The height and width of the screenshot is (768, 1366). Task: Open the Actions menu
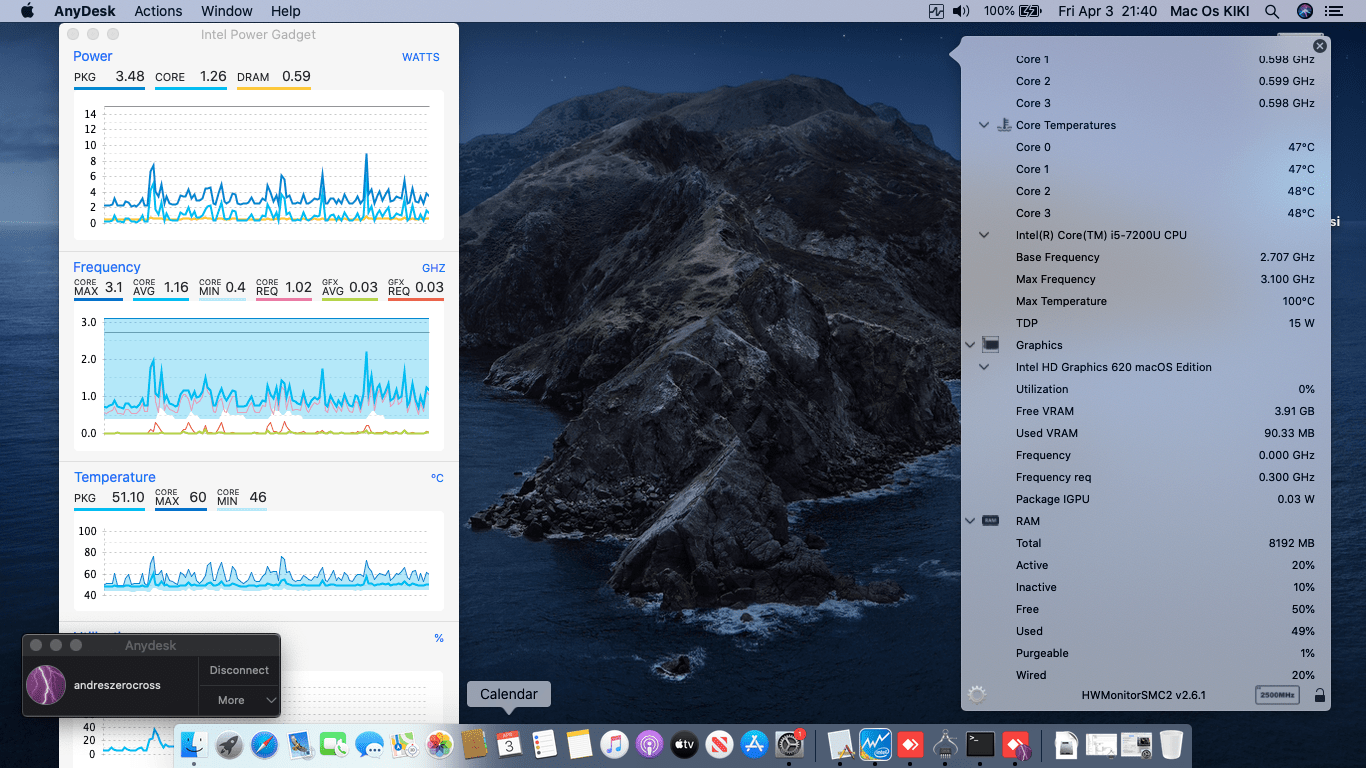158,11
